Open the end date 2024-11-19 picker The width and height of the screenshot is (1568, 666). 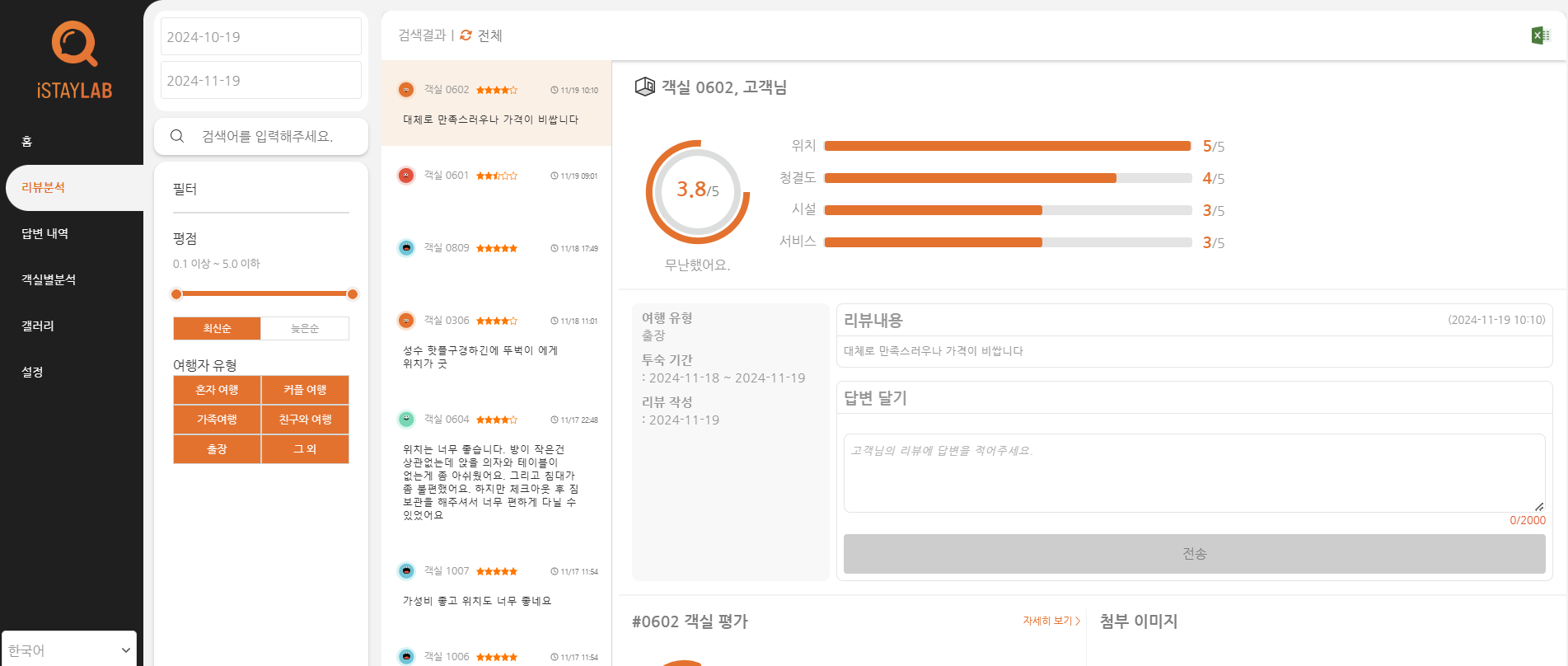(261, 81)
